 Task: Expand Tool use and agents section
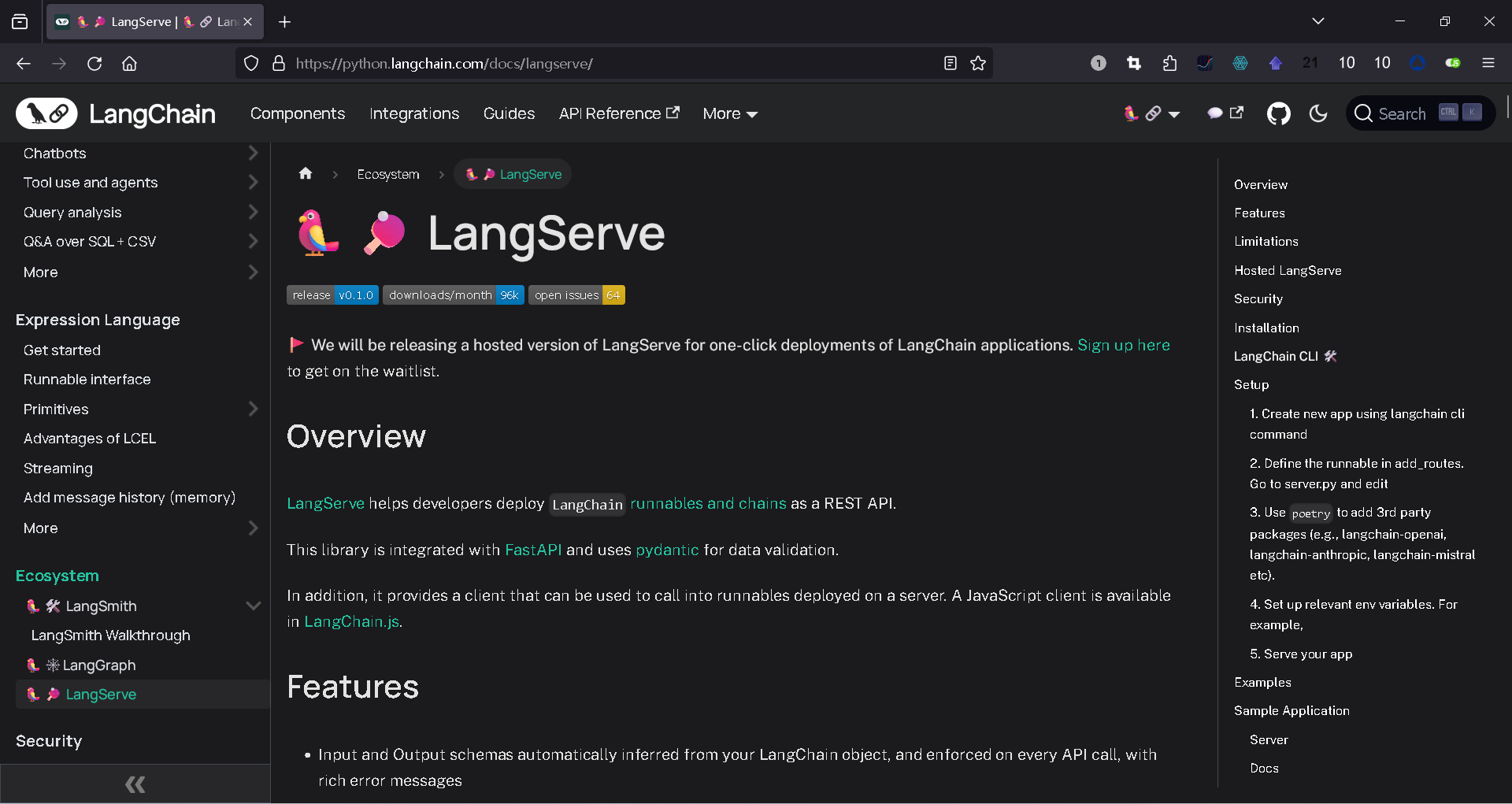point(253,183)
